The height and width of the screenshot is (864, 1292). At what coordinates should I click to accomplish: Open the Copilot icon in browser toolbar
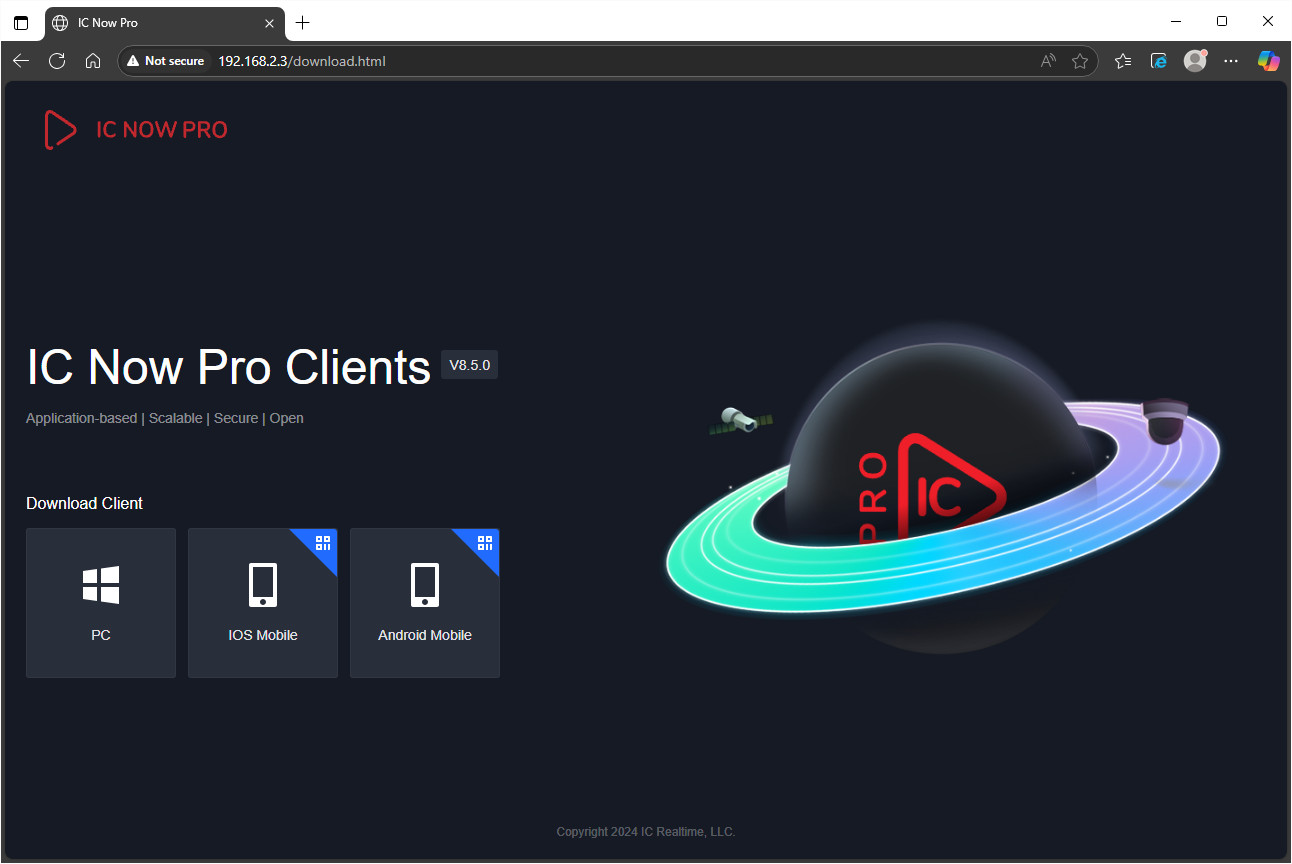1268,61
